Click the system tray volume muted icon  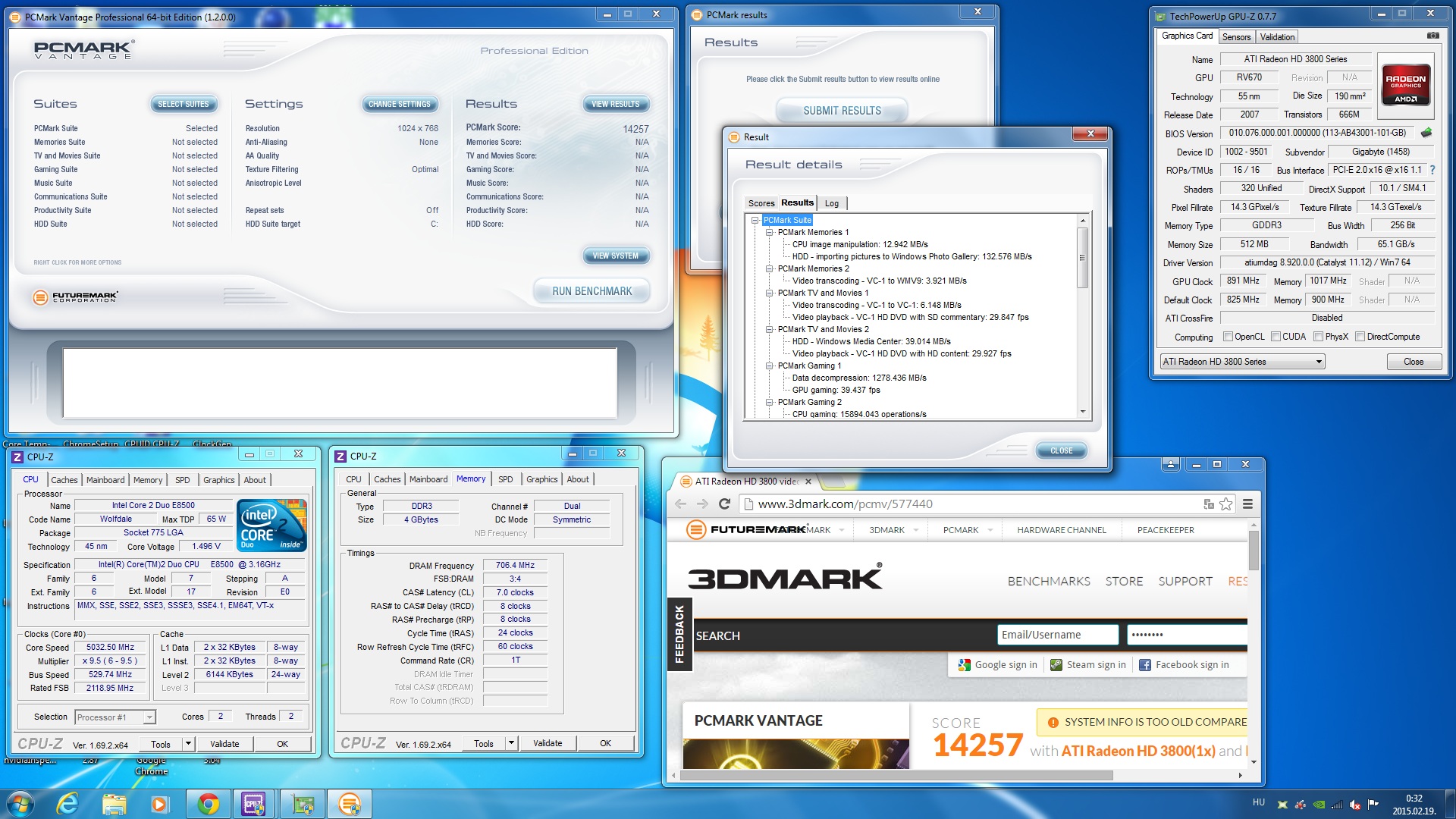click(1354, 805)
